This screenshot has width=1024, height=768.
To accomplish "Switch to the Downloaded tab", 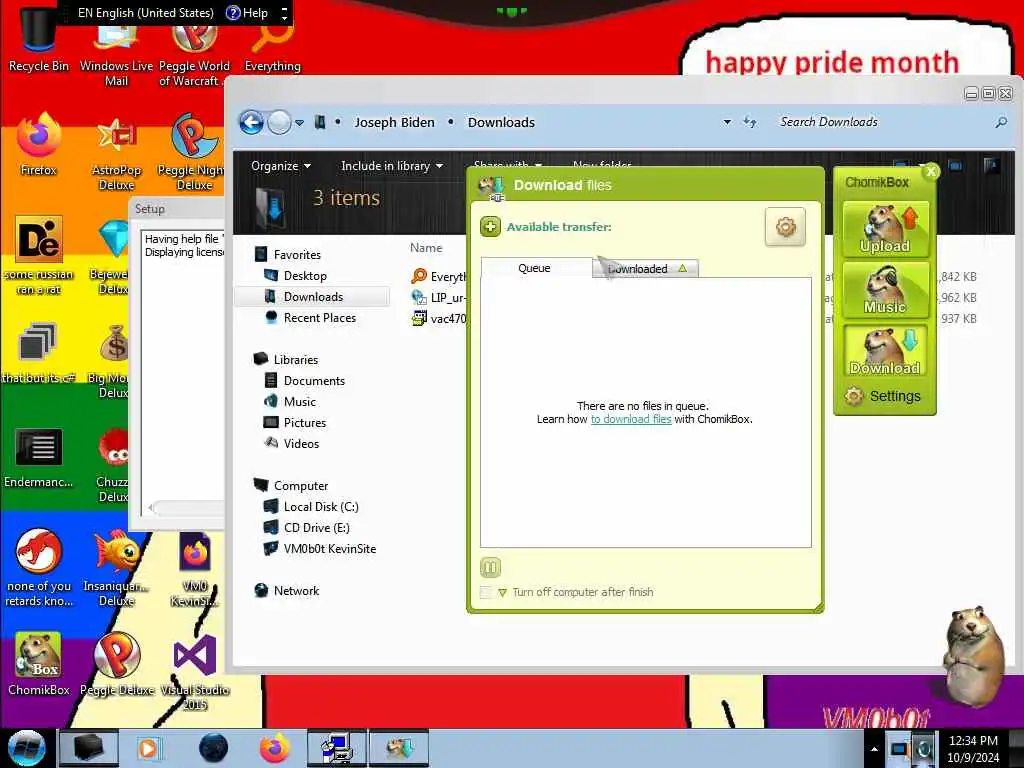I will (645, 268).
